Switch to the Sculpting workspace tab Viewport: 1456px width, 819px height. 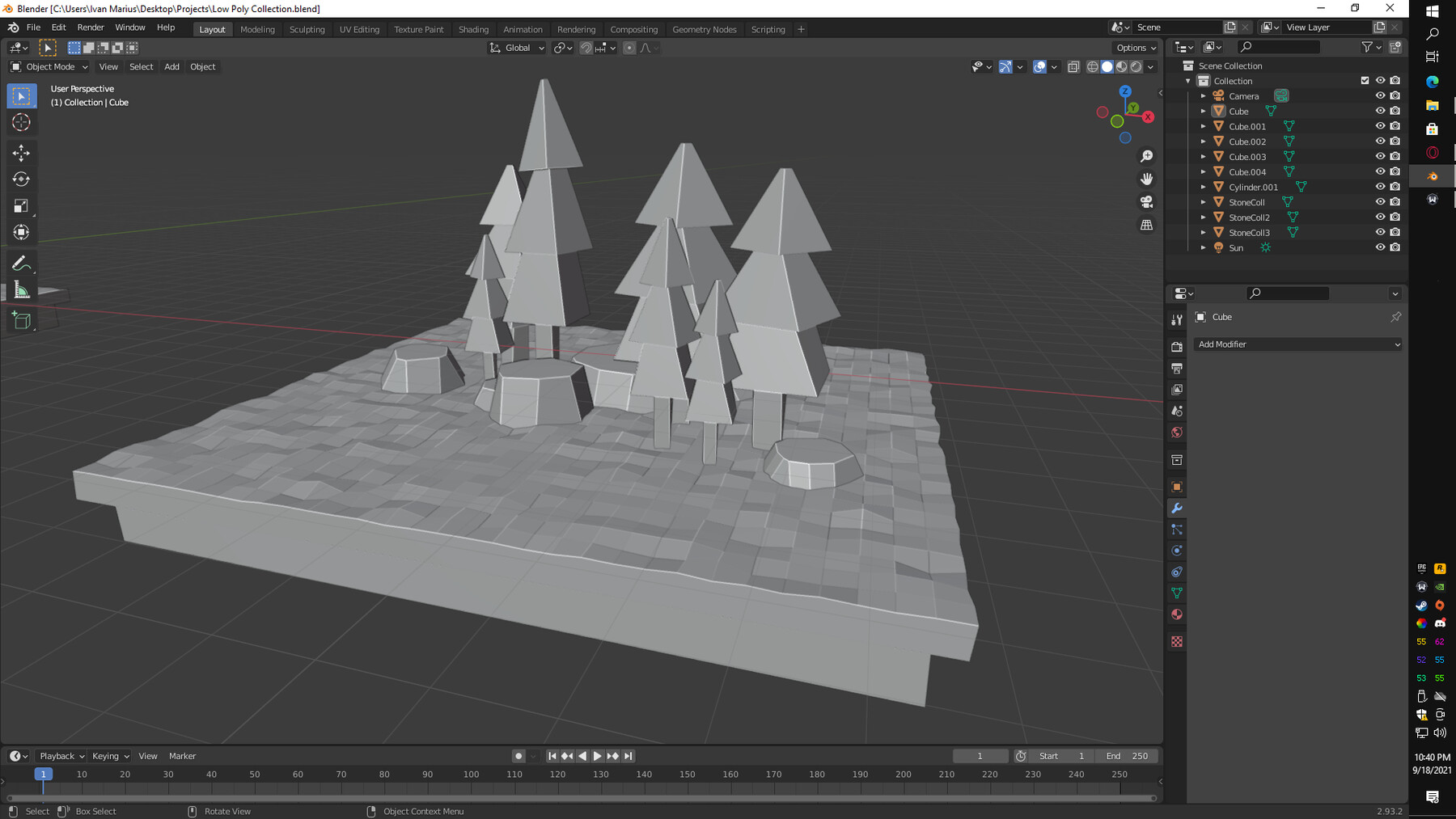coord(307,30)
